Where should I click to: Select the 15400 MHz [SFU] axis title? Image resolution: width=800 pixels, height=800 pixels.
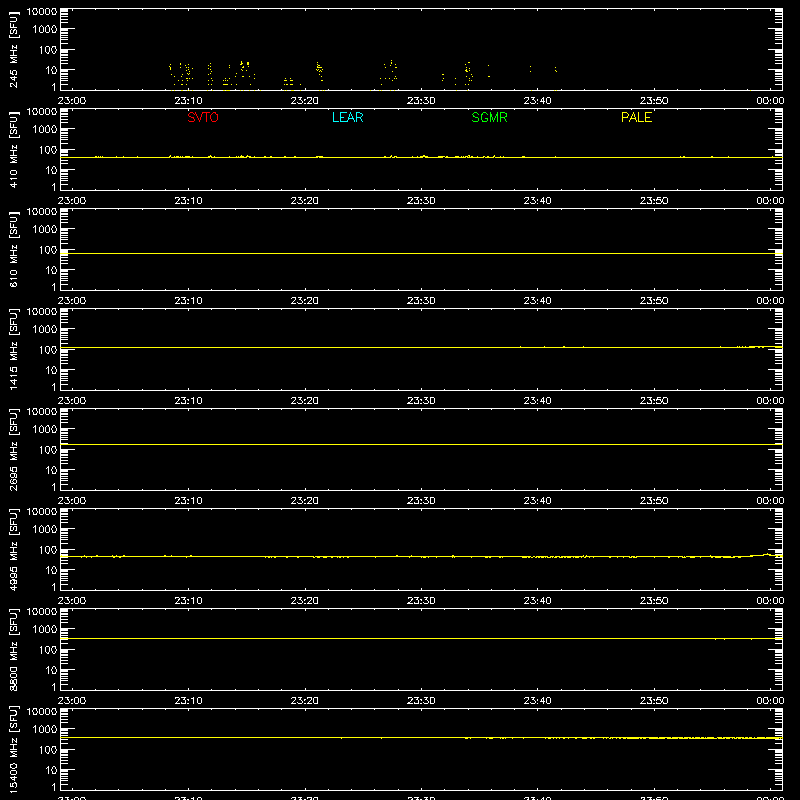click(13, 749)
